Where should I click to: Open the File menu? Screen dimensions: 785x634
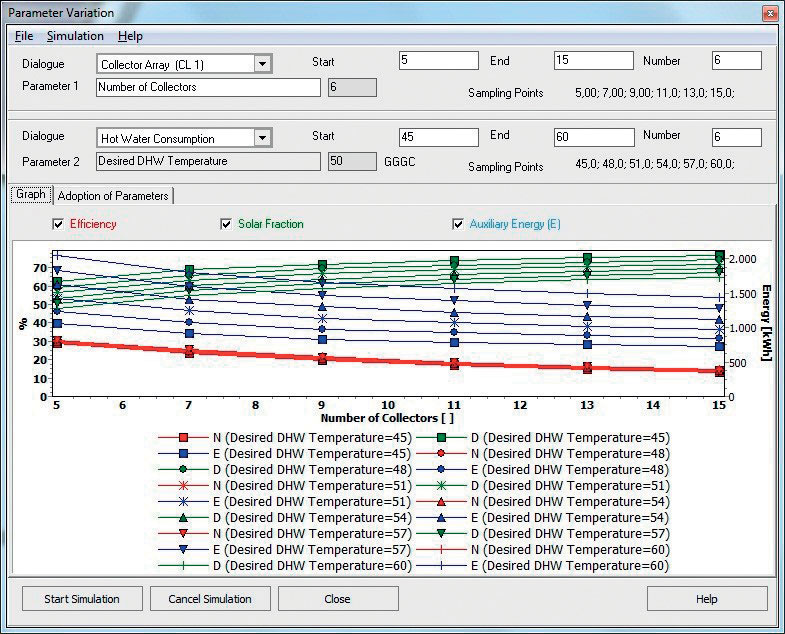pos(24,36)
